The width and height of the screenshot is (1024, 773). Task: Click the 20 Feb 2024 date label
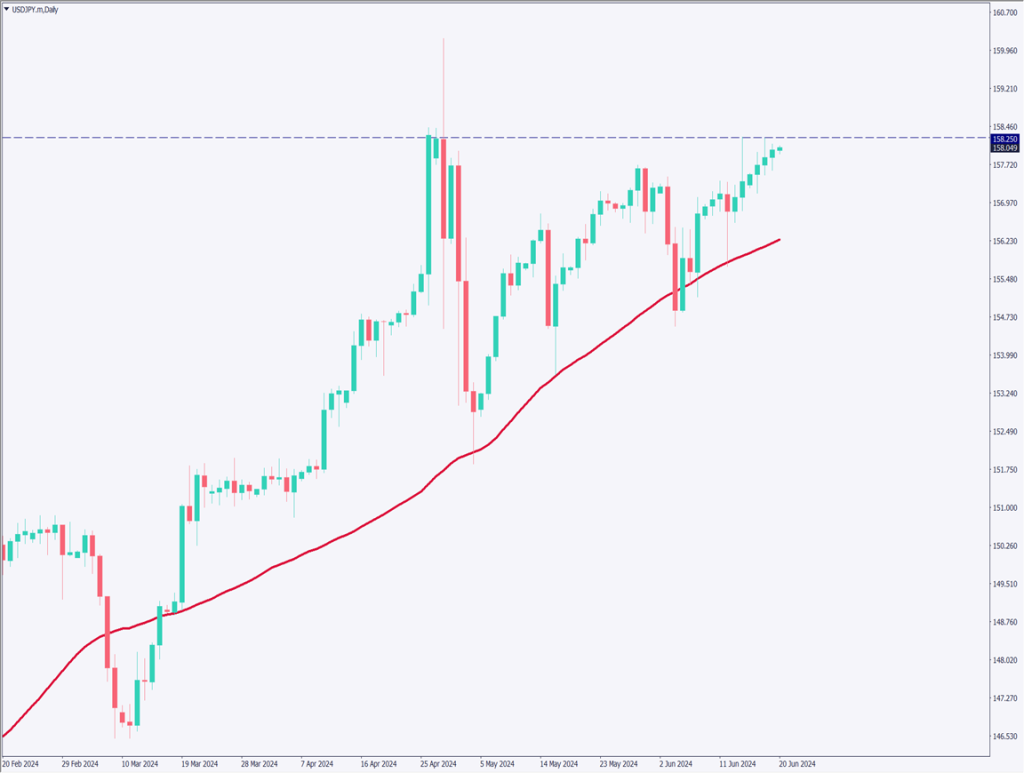point(21,762)
